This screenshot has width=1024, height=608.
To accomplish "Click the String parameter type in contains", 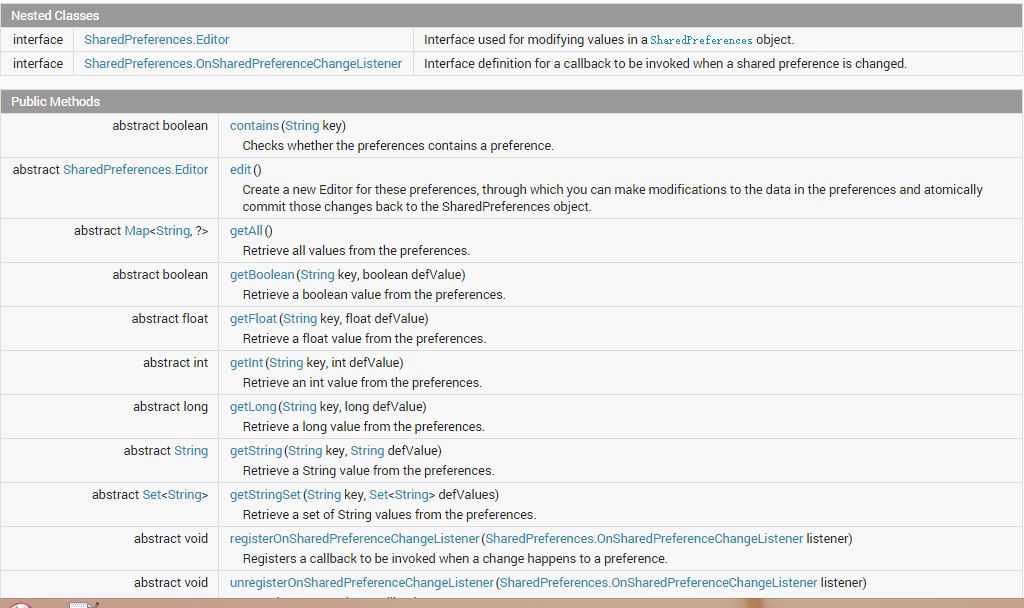I will coord(302,125).
